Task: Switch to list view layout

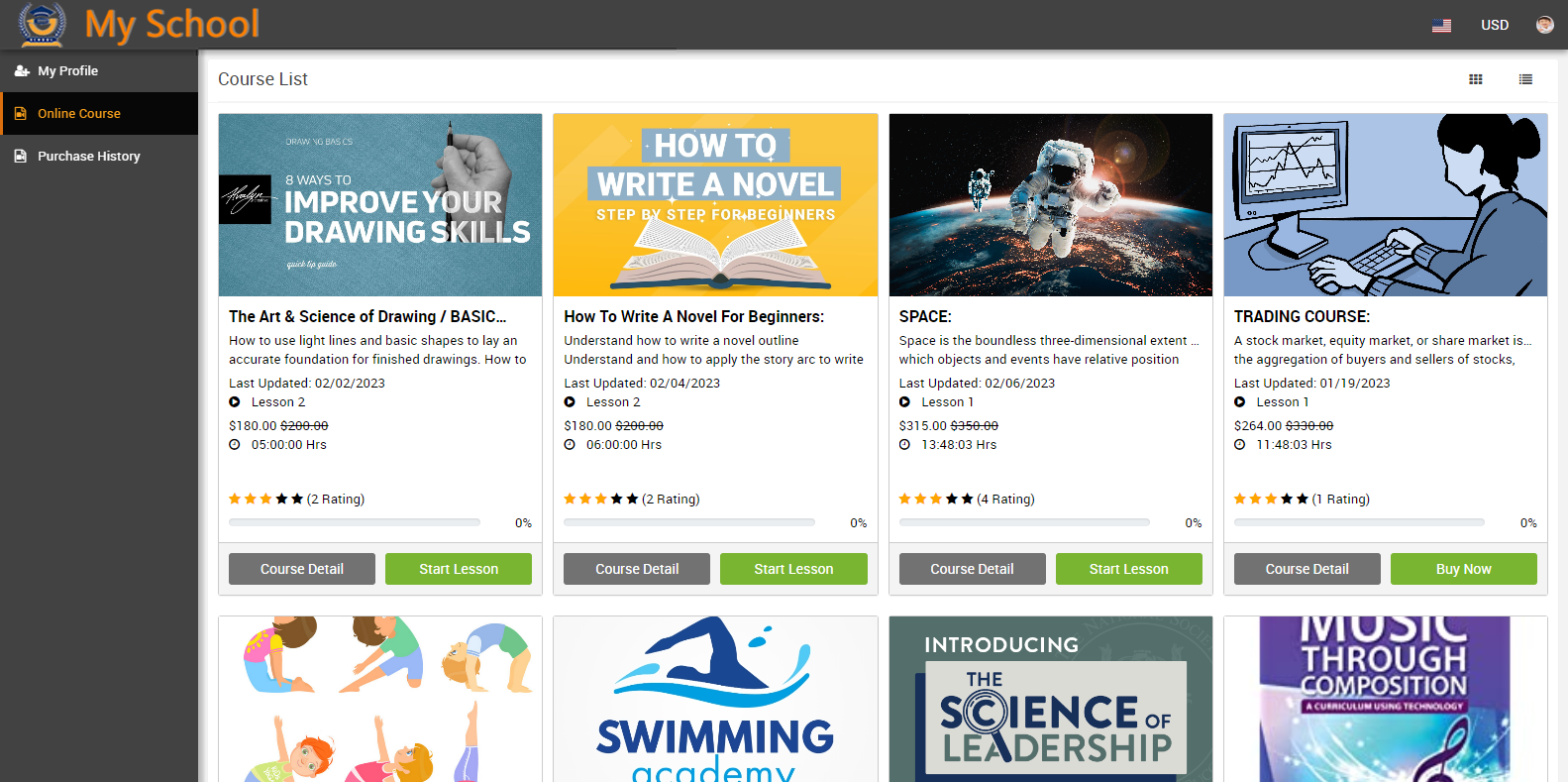Action: point(1525,79)
